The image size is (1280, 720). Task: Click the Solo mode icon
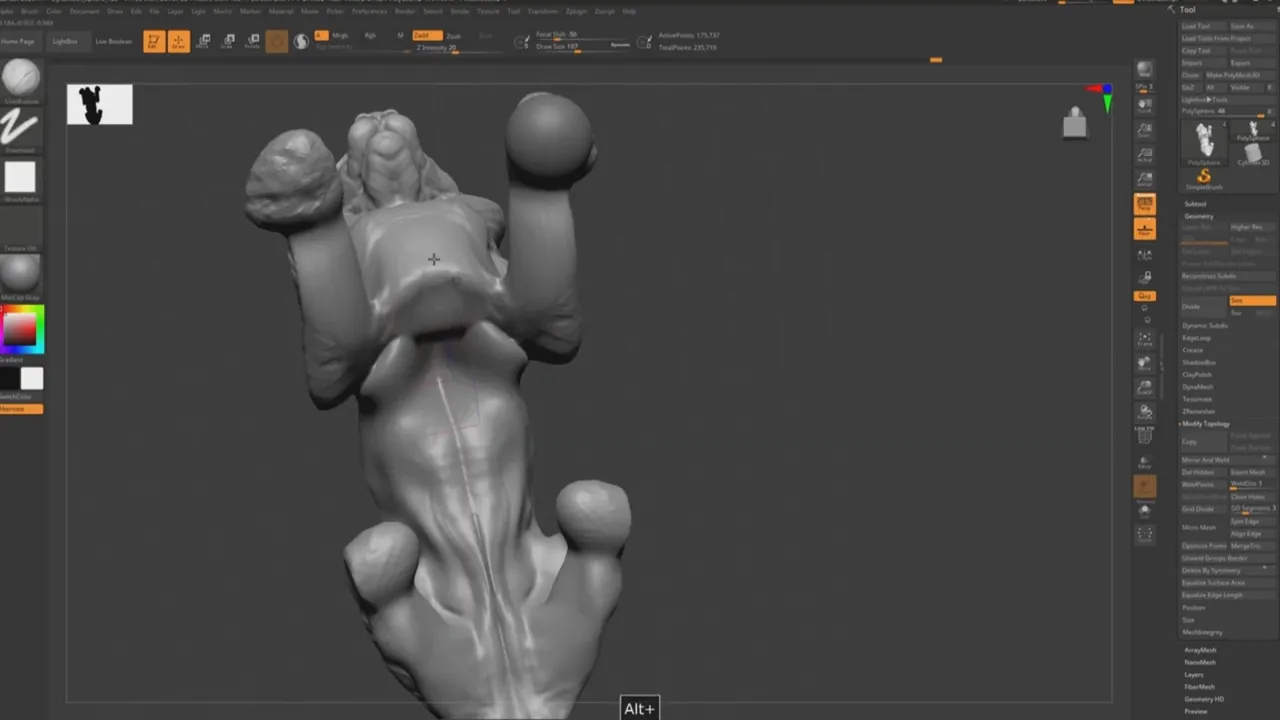(x=1145, y=511)
